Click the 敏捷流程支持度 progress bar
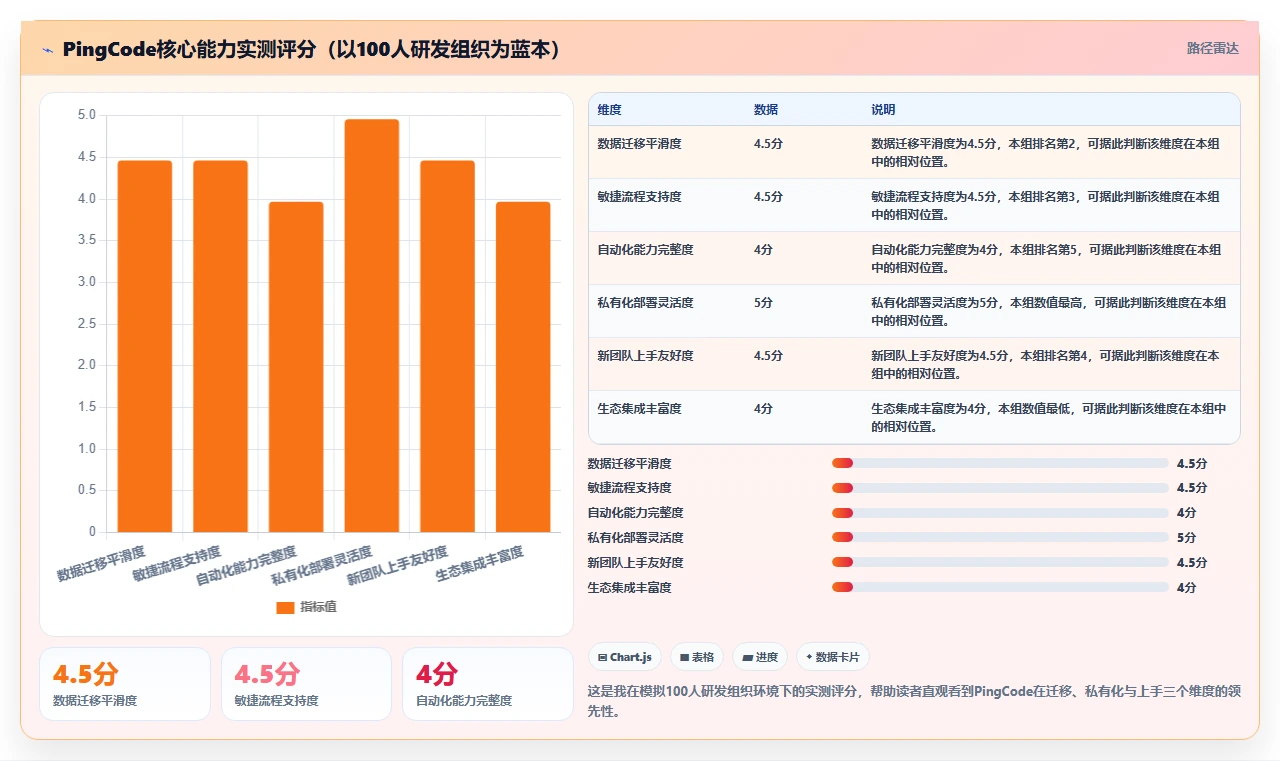Viewport: 1280px width, 761px height. point(1000,488)
